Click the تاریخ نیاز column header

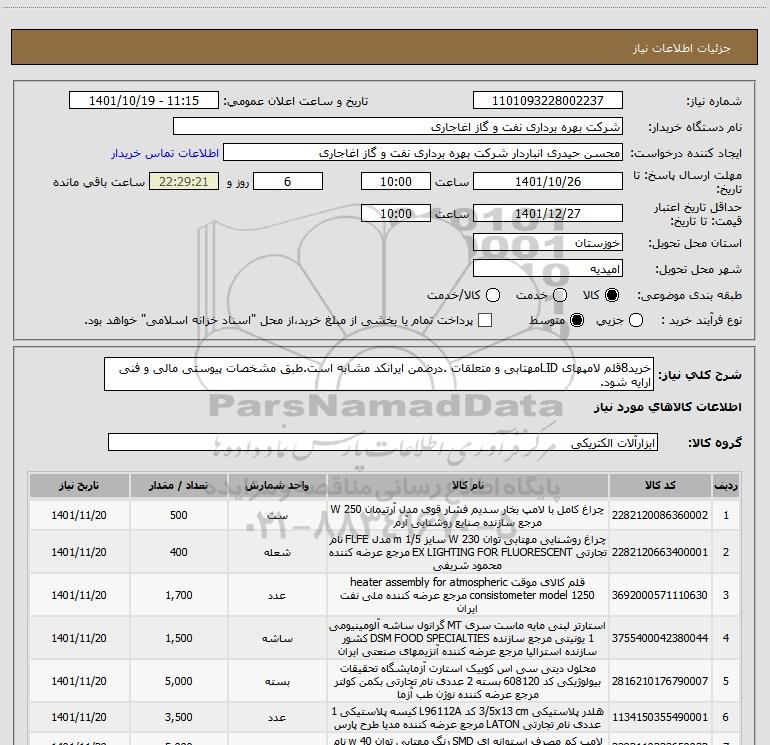click(79, 485)
